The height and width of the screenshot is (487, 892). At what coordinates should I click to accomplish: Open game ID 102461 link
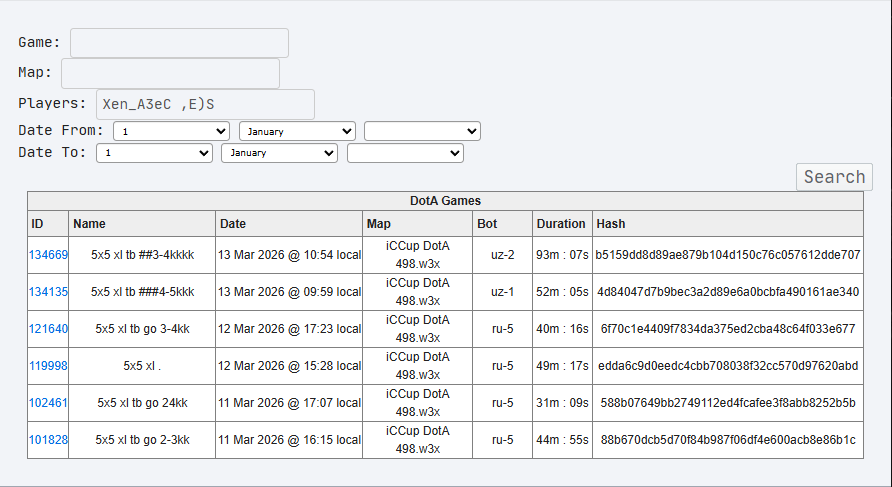48,403
